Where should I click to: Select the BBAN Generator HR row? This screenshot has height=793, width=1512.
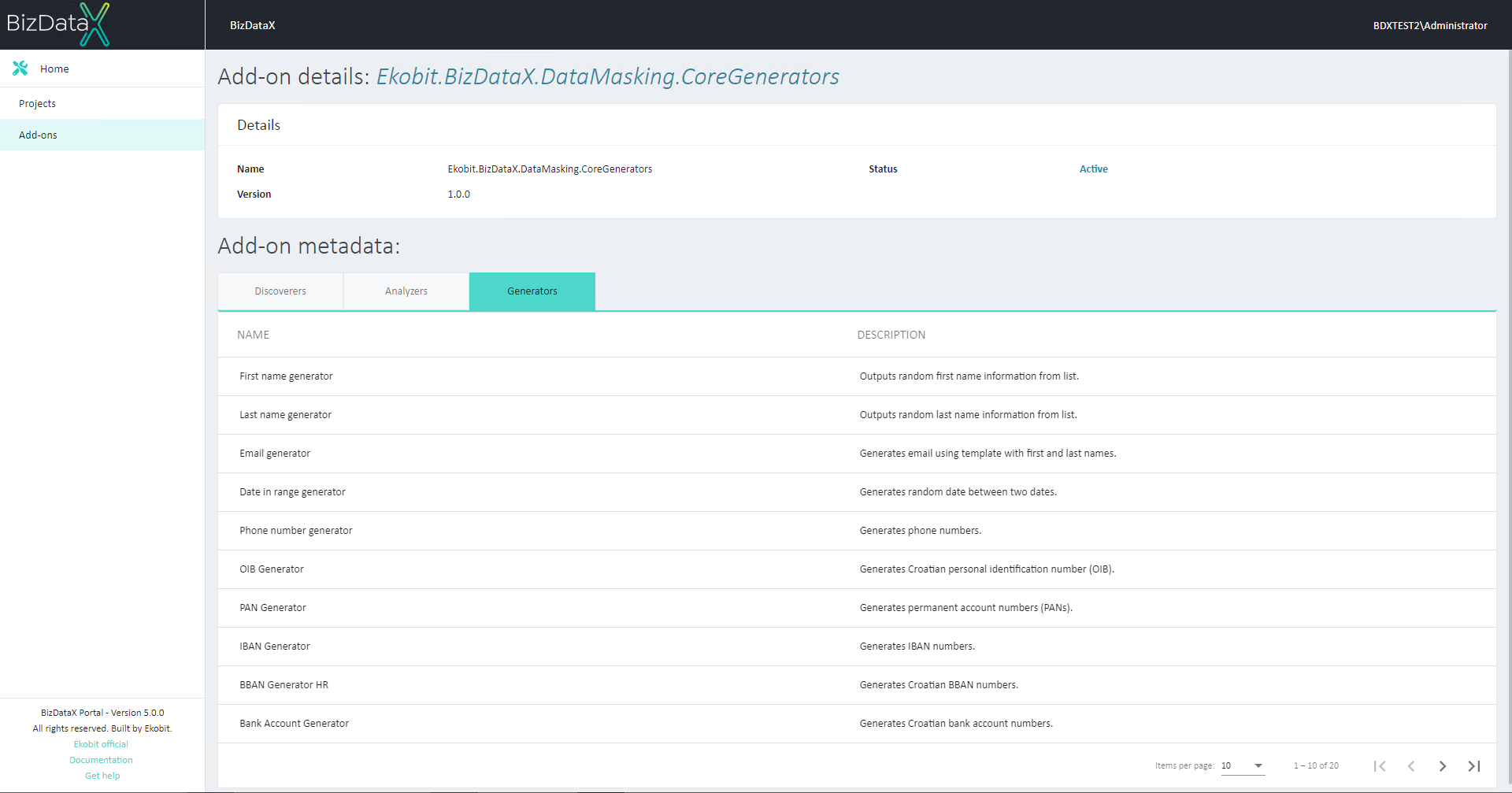(857, 685)
